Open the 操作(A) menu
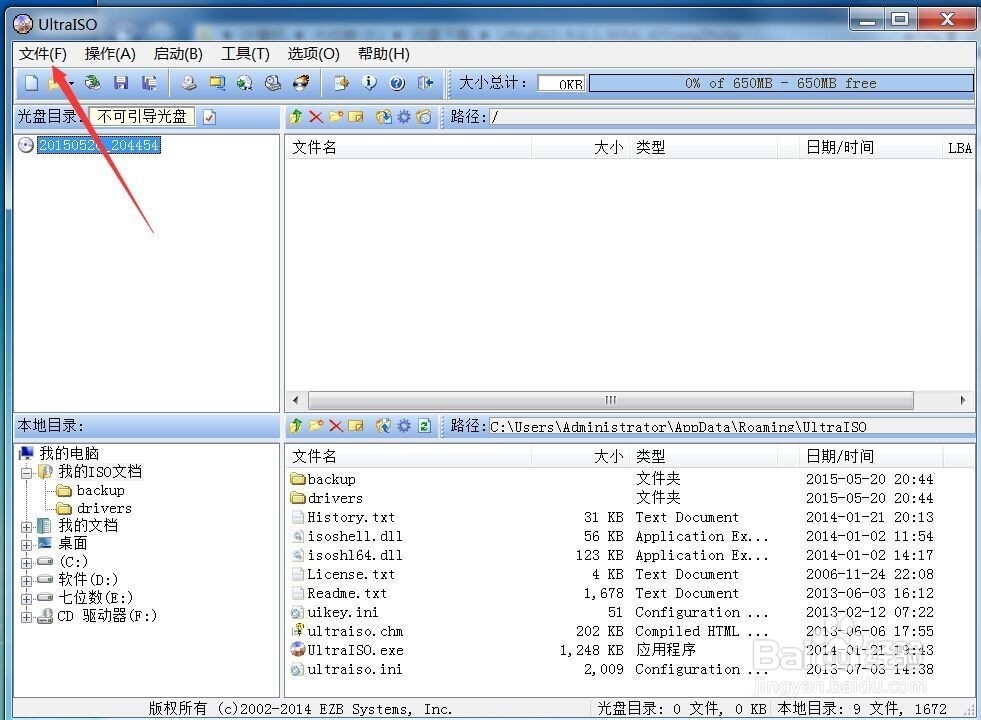This screenshot has width=981, height=720. tap(110, 54)
